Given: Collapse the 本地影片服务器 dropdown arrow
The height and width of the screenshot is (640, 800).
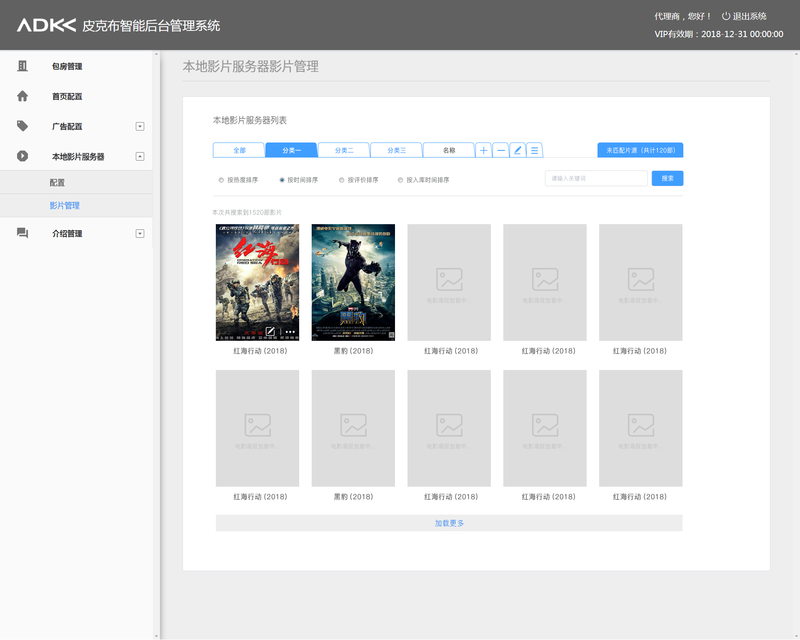Looking at the screenshot, I should tap(140, 156).
